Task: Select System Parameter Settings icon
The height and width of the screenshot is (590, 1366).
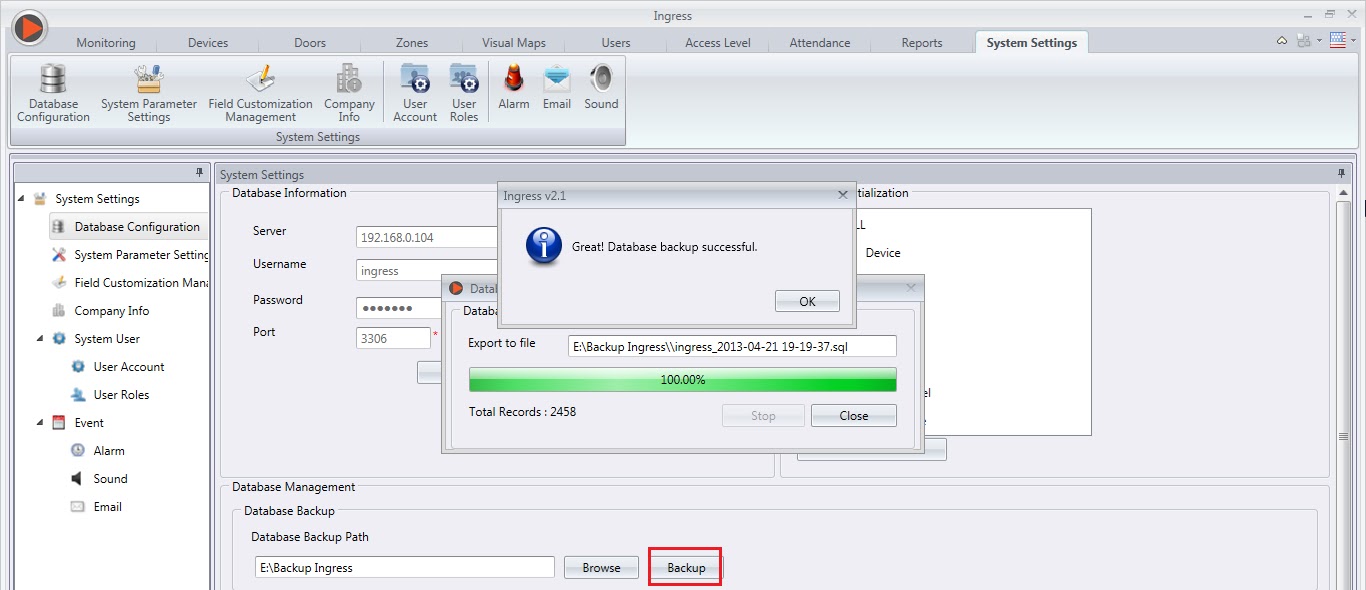Action: tap(148, 92)
